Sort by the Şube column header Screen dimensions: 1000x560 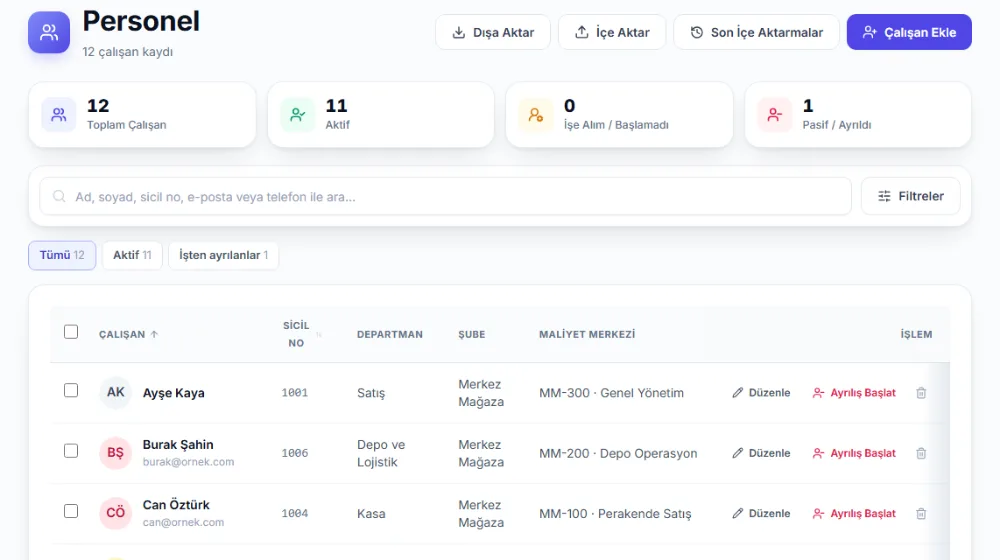click(x=472, y=334)
